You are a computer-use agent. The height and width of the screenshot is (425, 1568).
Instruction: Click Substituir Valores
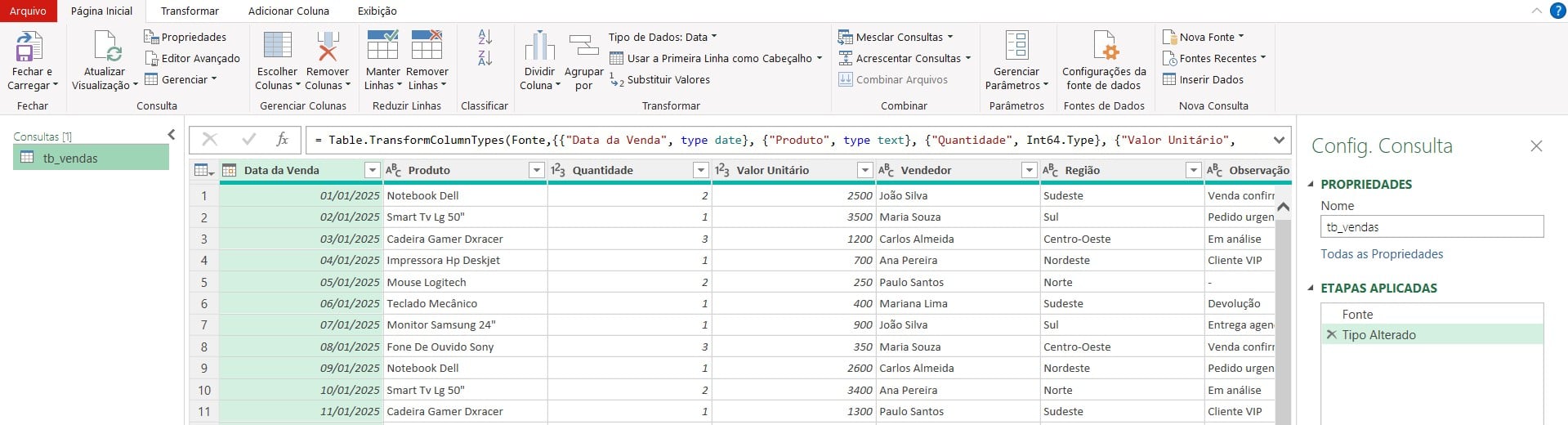660,79
